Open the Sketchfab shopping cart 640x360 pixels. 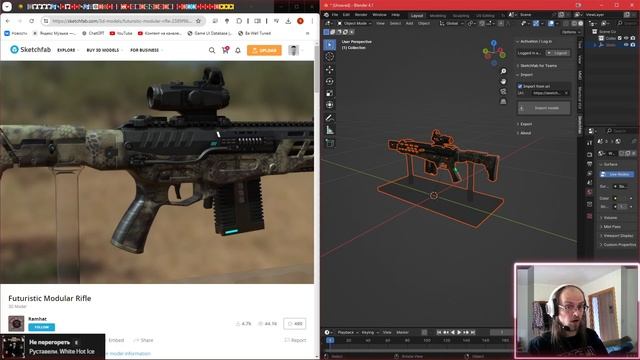225,50
